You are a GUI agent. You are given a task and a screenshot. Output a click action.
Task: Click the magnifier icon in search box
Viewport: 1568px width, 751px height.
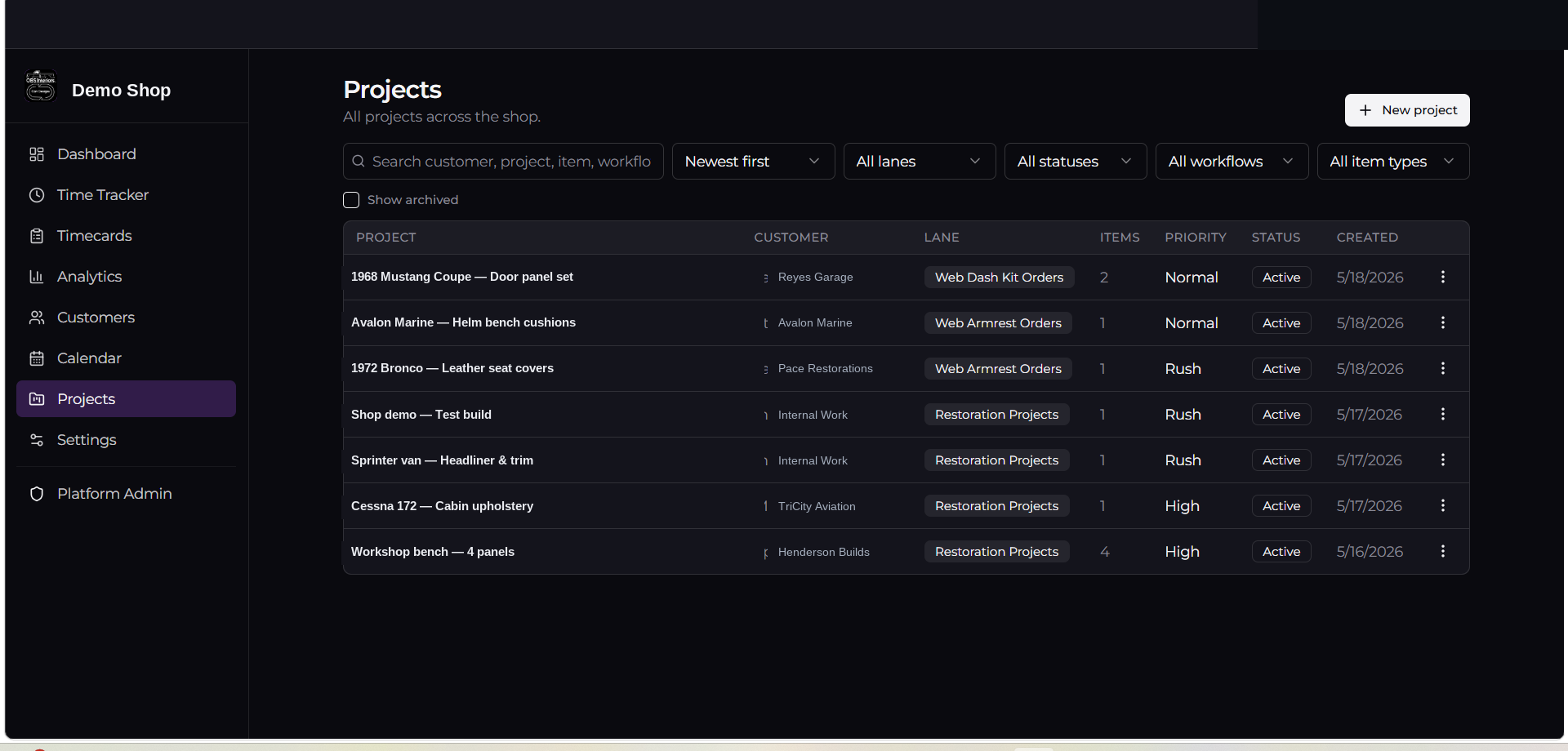pos(359,162)
